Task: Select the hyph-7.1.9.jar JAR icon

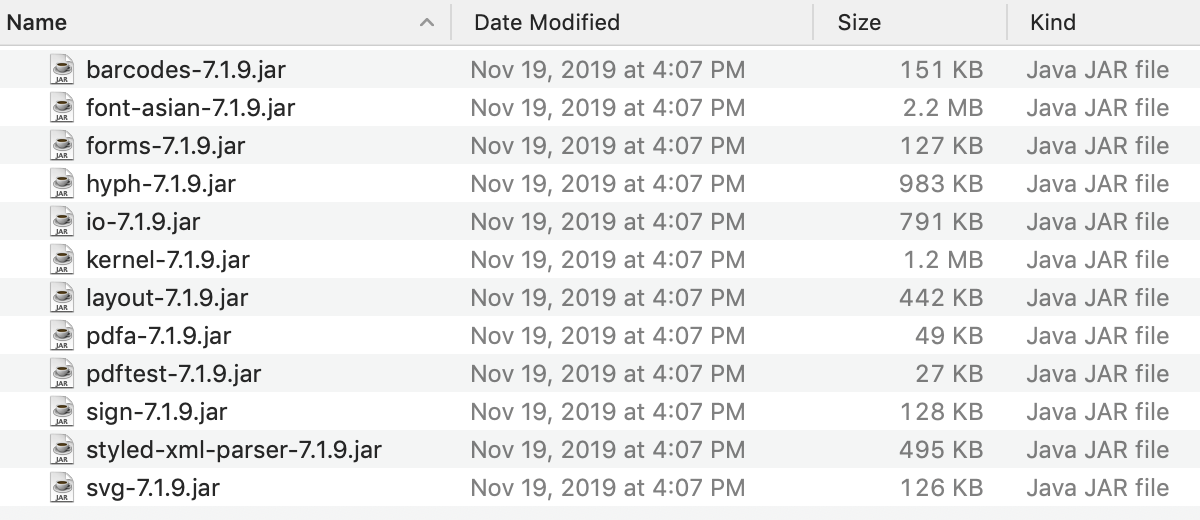Action: tap(62, 184)
